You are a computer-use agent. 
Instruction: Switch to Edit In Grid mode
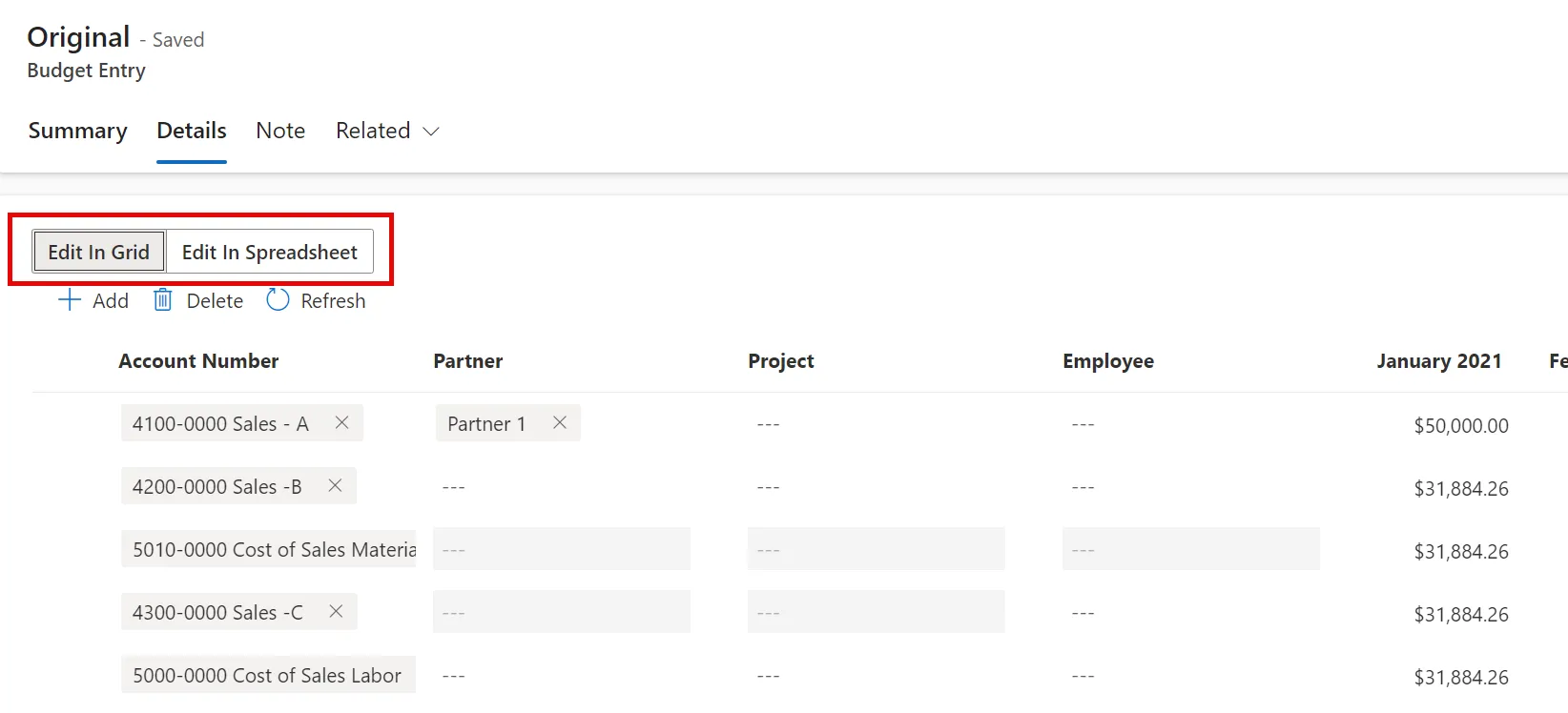coord(99,252)
